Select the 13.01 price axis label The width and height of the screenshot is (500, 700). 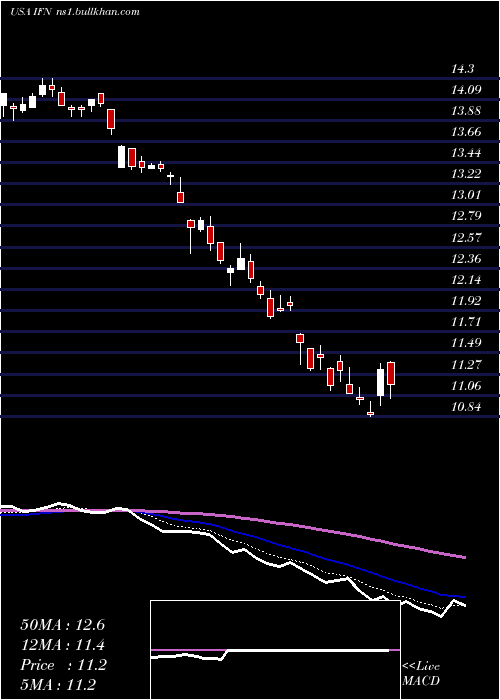coord(466,195)
